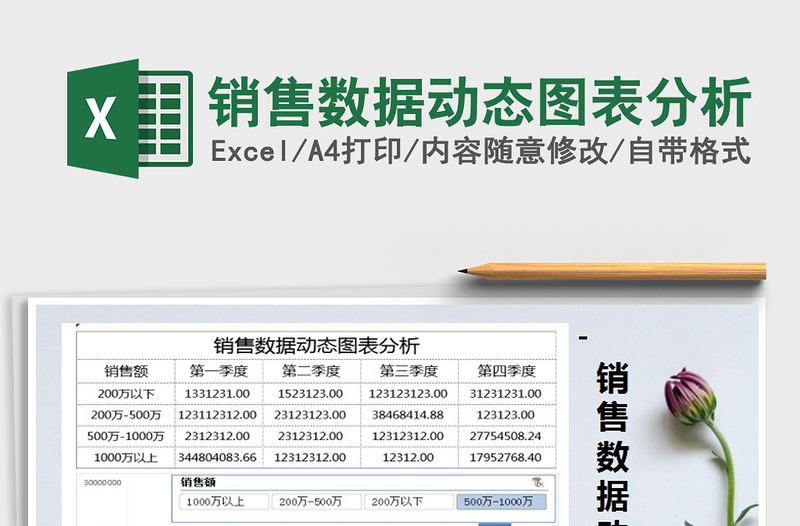Viewport: 800px width, 526px height.
Task: Click cell value 12312.00
Action: pyautogui.click(x=408, y=458)
